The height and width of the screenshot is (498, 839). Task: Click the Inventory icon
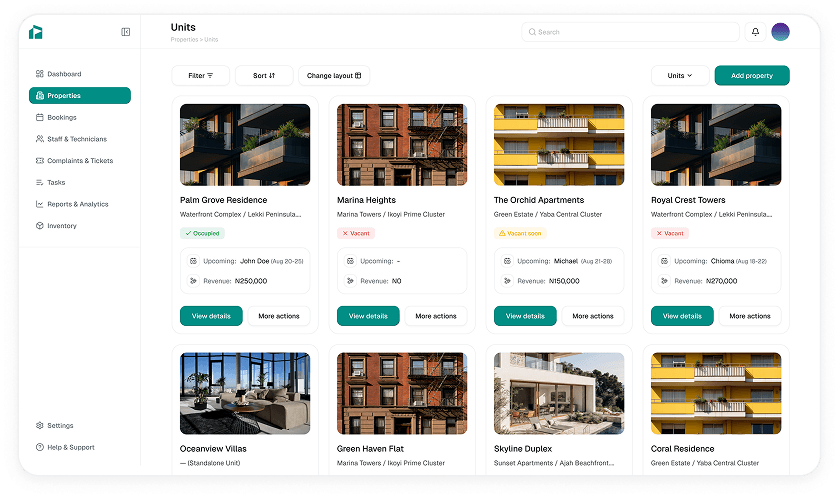(40, 226)
